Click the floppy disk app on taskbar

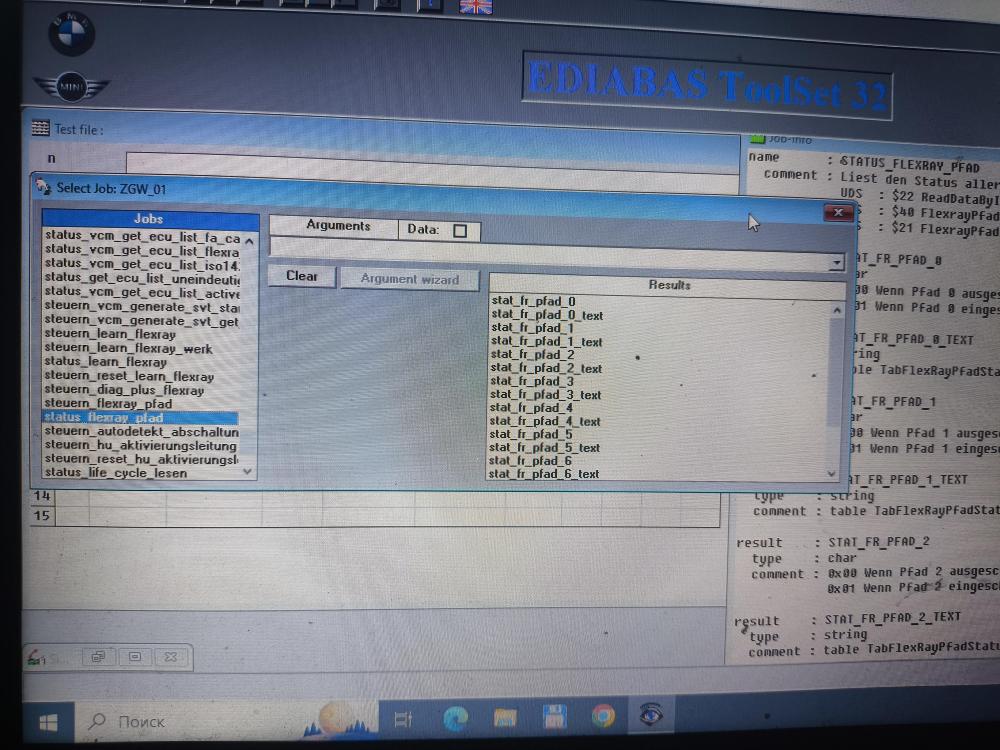pos(555,716)
